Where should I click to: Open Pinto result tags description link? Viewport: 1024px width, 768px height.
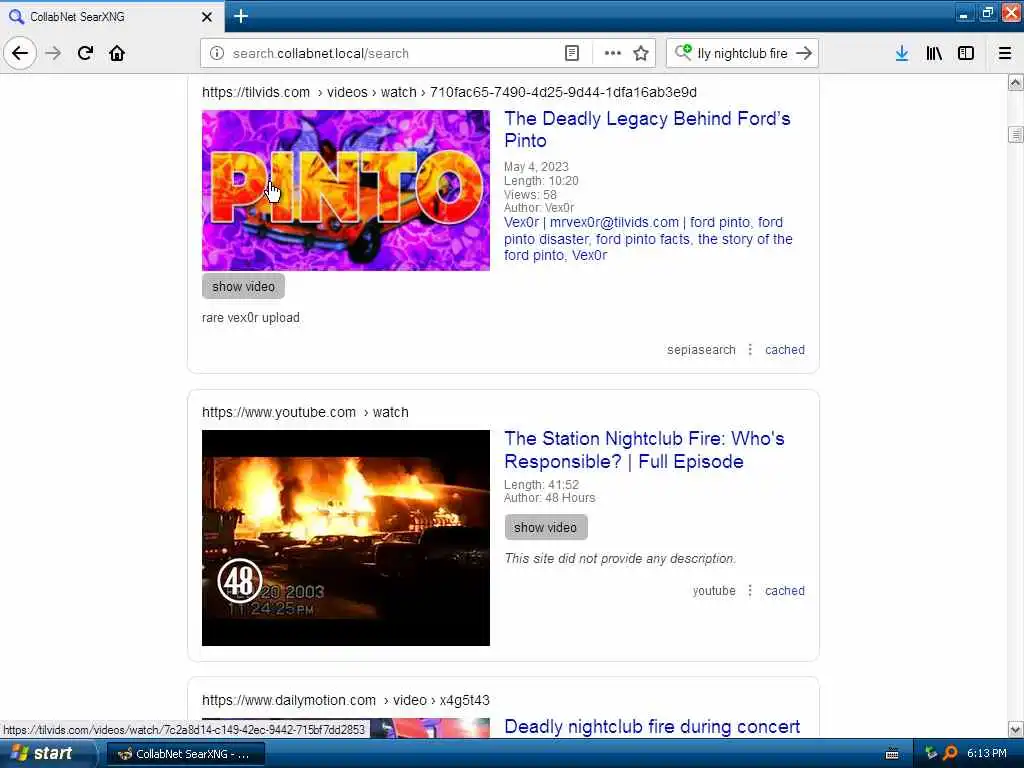[x=648, y=239]
